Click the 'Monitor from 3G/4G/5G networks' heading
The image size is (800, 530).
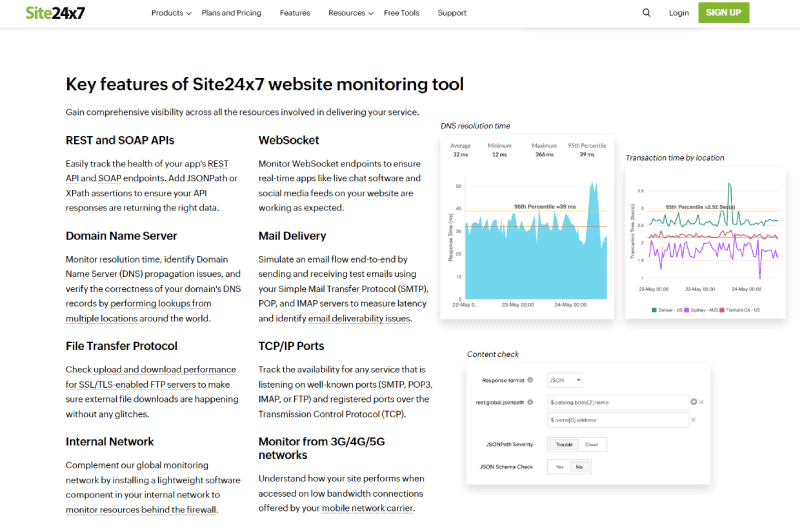[x=321, y=448]
